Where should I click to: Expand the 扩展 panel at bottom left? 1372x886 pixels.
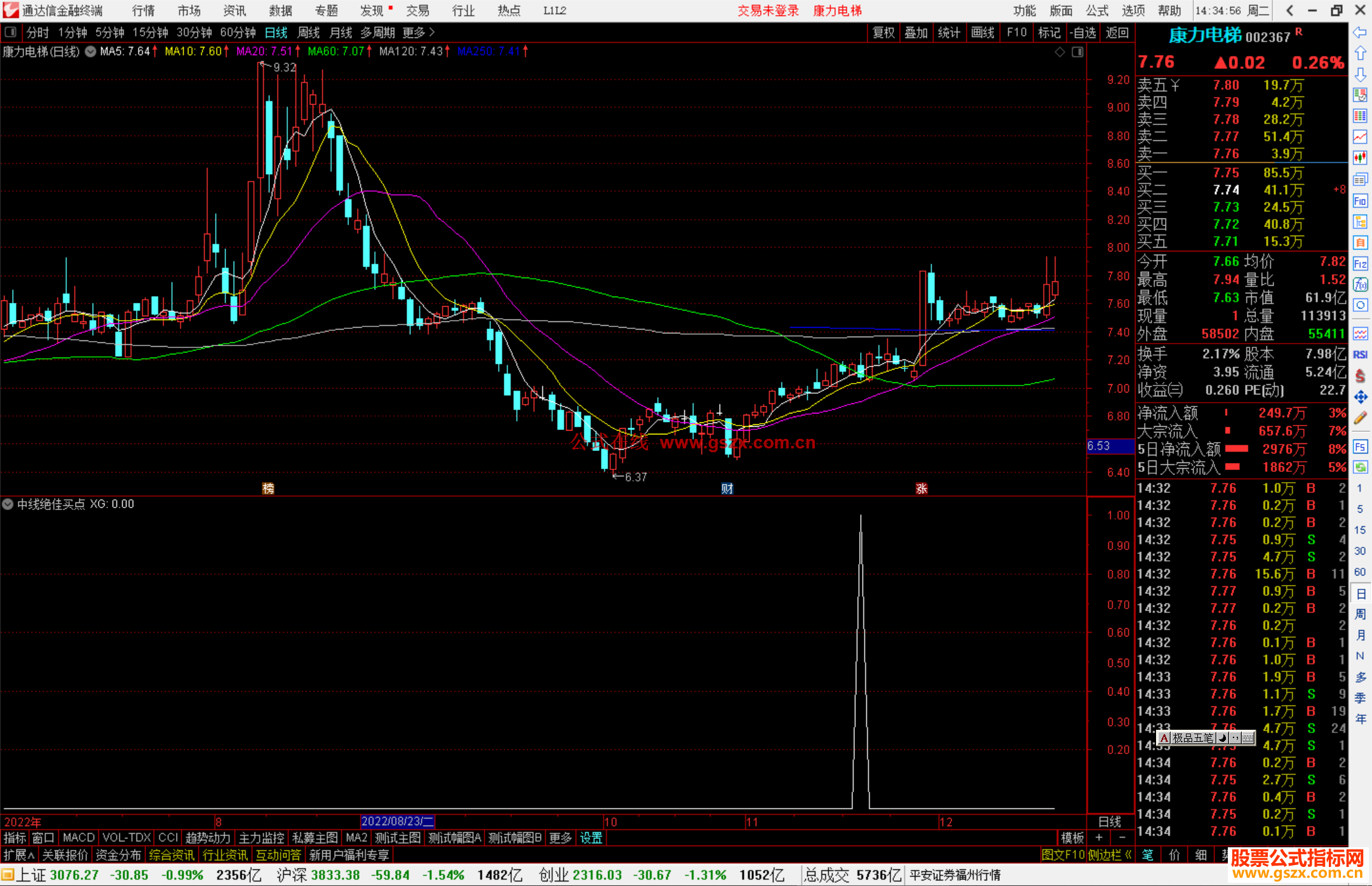pos(19,855)
